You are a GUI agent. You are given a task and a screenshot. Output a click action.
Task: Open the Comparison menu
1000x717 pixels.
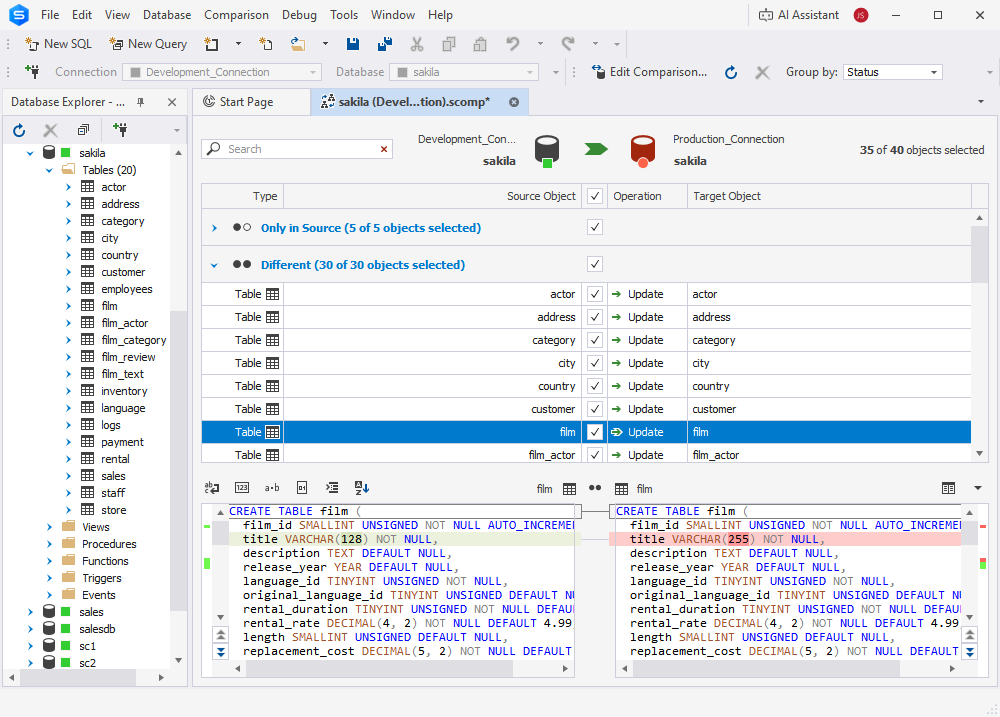click(236, 15)
